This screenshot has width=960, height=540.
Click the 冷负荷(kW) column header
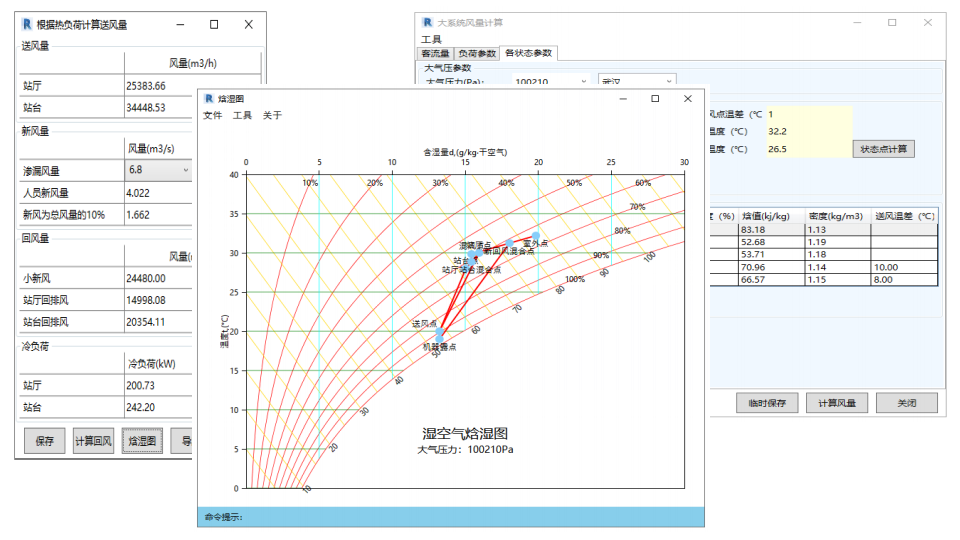(152, 364)
